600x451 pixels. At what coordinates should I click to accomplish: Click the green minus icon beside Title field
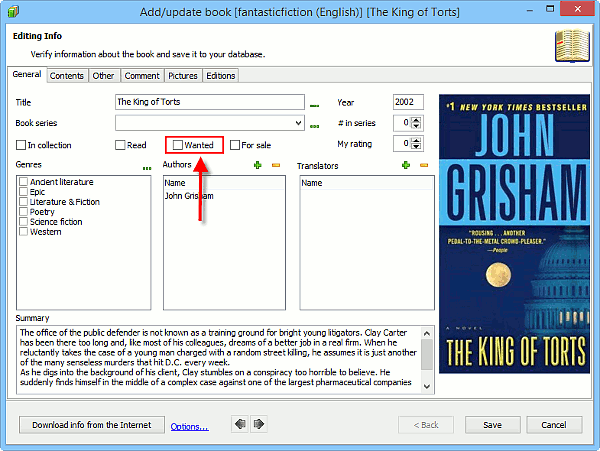coord(315,105)
